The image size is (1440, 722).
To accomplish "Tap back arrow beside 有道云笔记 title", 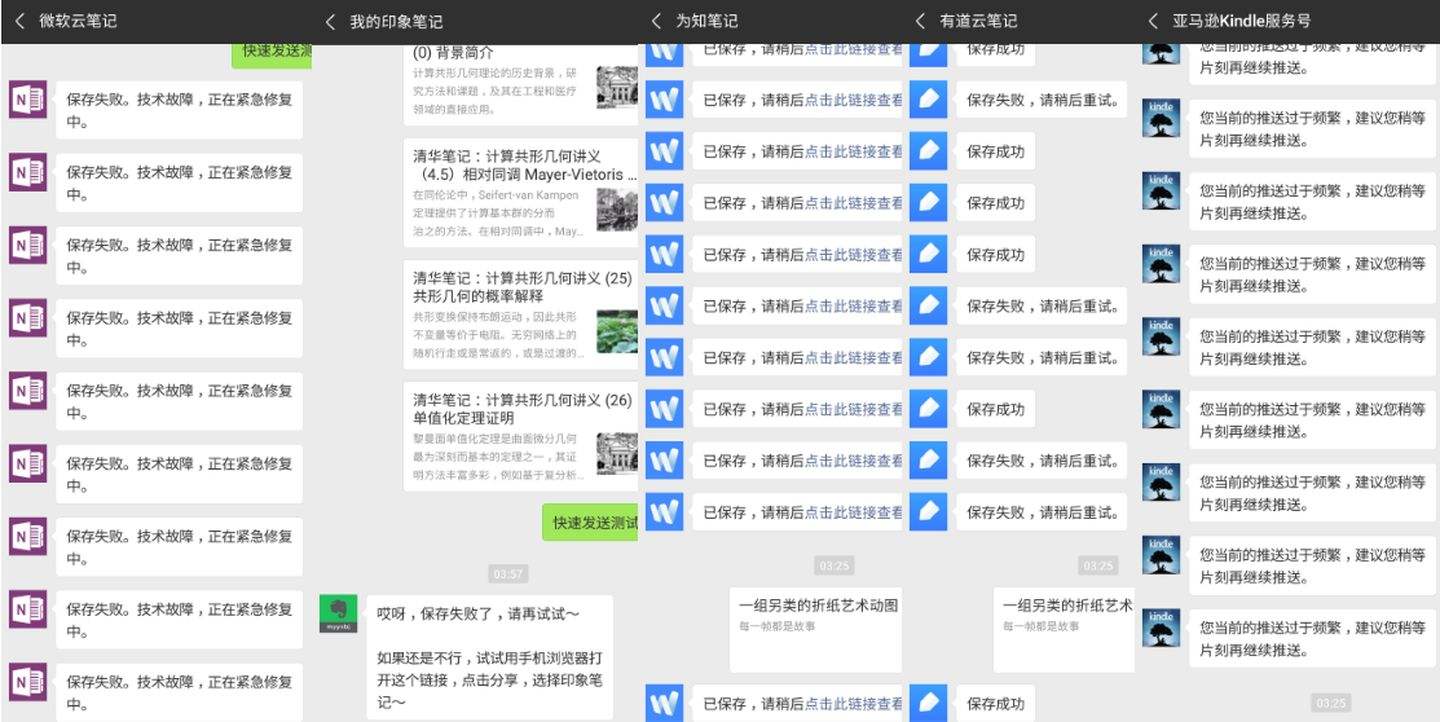I will [920, 21].
